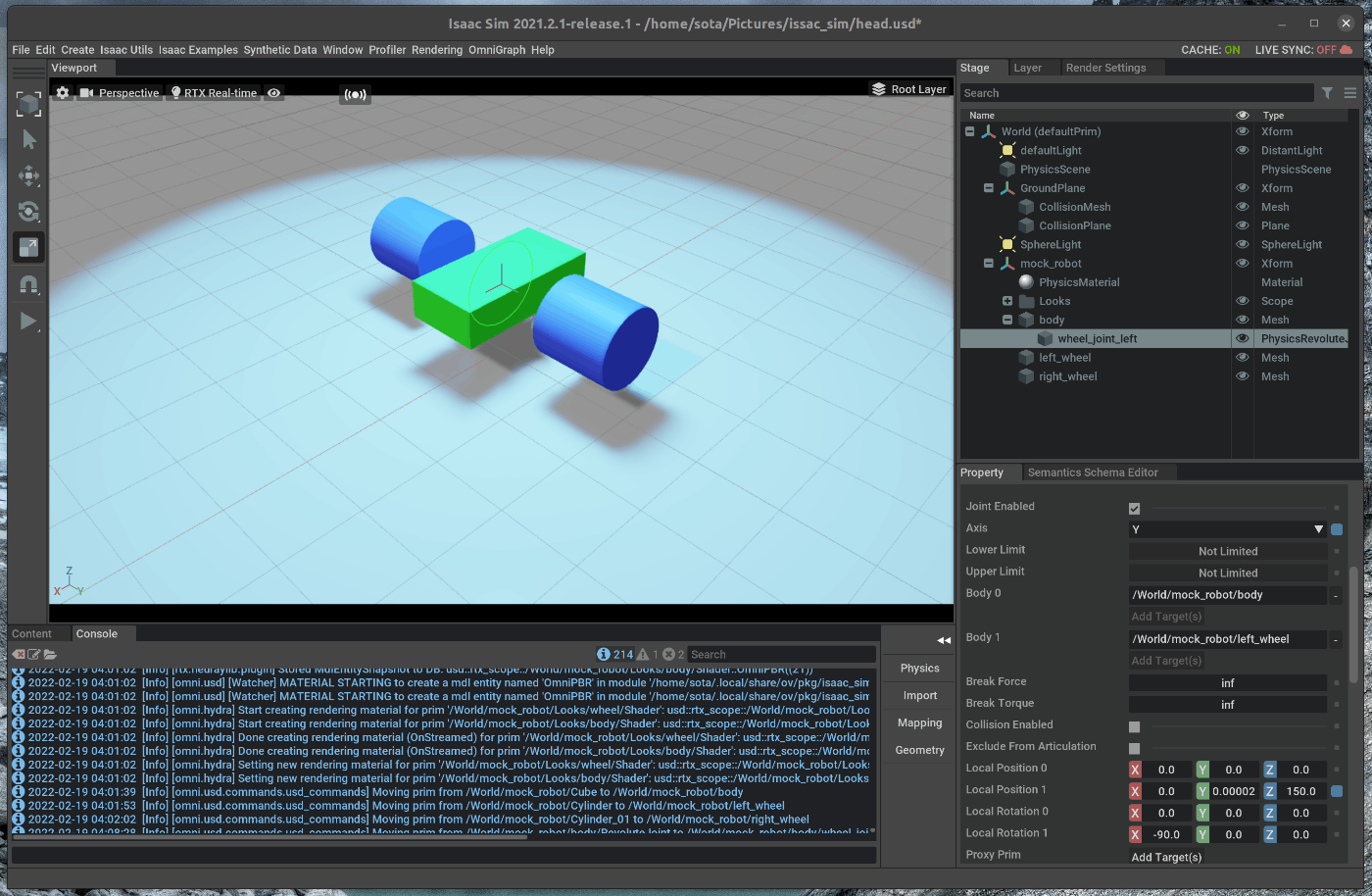Click the Physics side panel button
The height and width of the screenshot is (896, 1372).
click(920, 669)
